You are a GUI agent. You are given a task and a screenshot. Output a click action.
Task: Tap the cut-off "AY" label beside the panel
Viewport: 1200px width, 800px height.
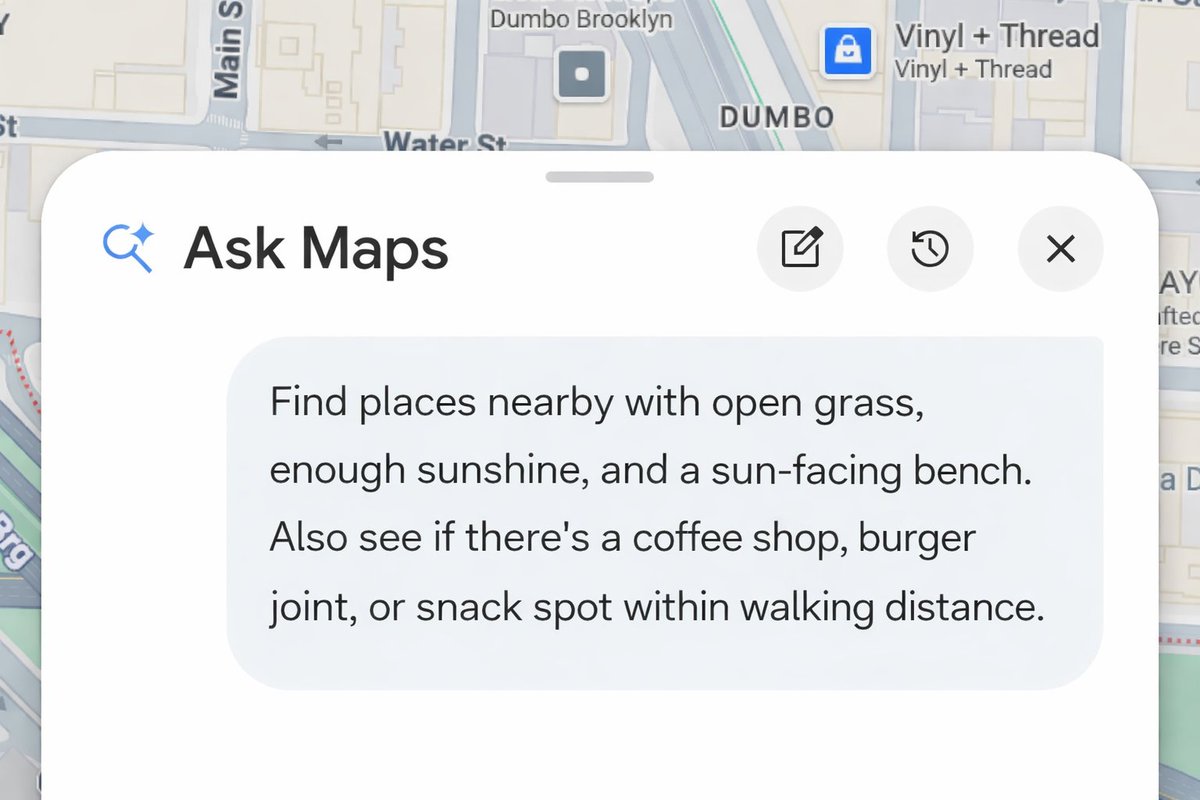click(1180, 285)
